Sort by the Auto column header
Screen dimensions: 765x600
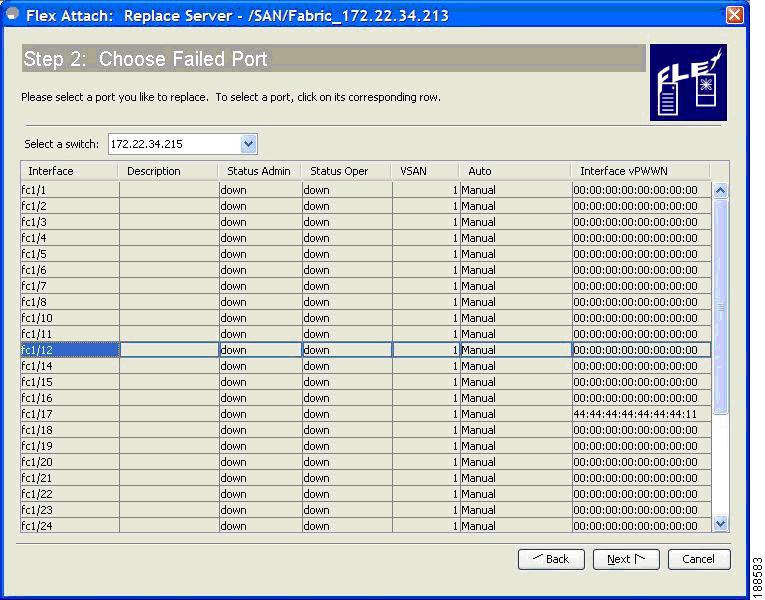click(515, 171)
